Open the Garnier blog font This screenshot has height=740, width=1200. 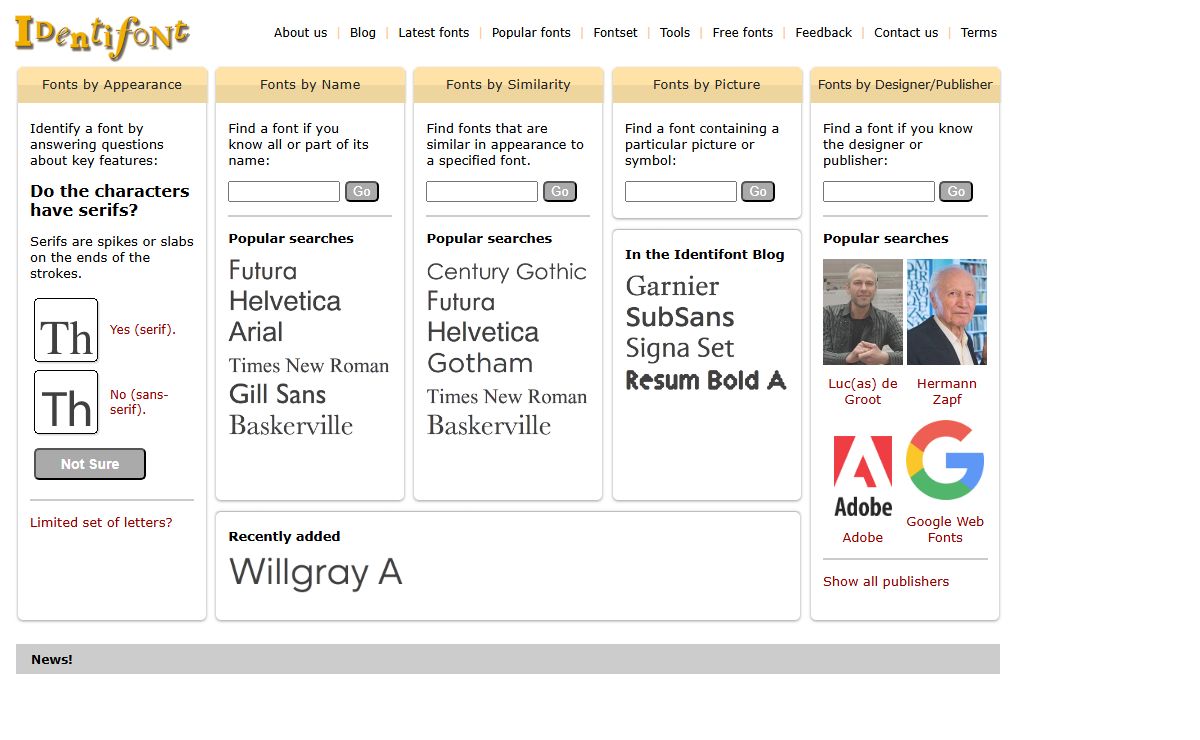coord(672,286)
